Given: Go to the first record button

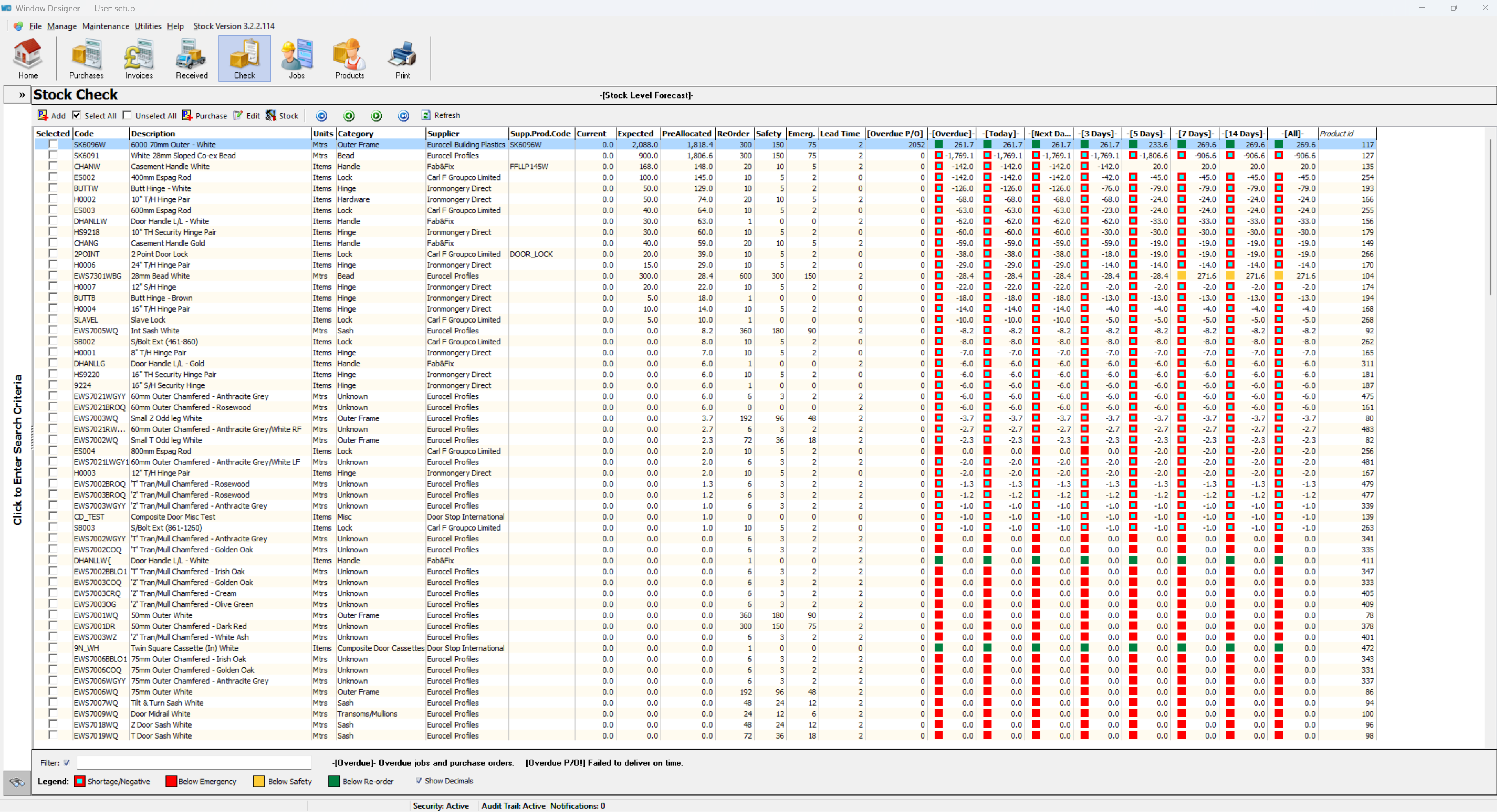Looking at the screenshot, I should click(321, 116).
